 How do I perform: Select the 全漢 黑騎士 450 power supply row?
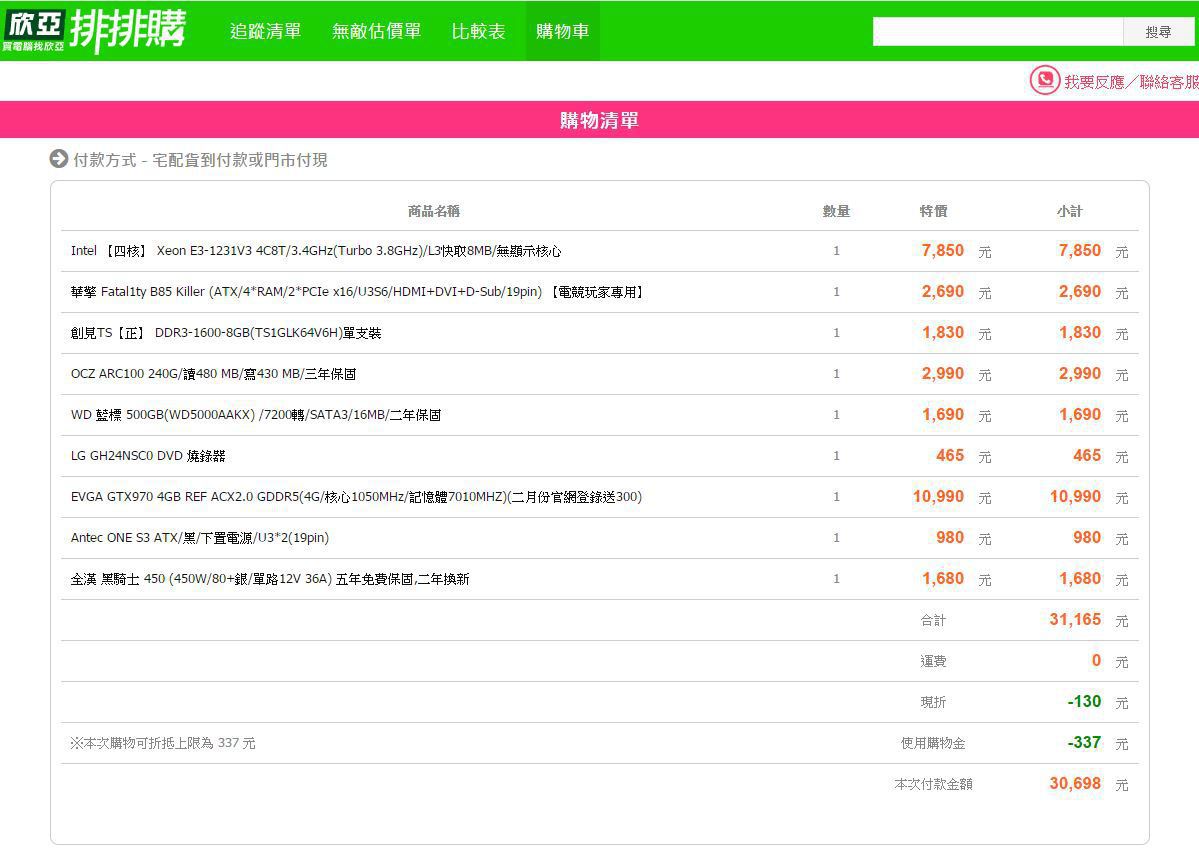tap(600, 580)
